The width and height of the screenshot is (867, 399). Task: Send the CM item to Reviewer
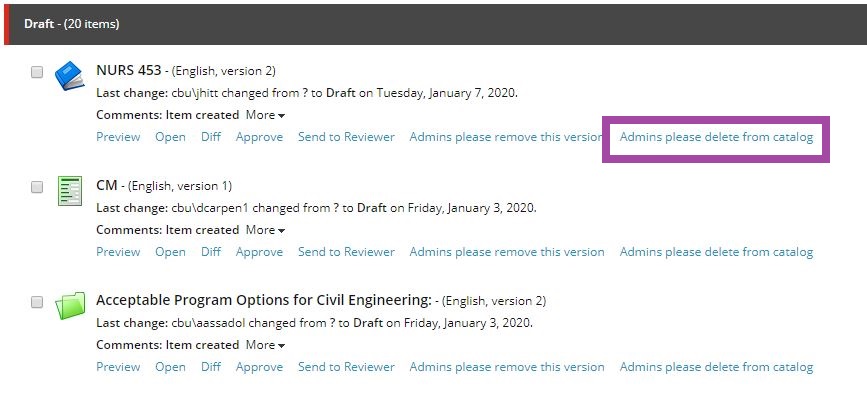(x=346, y=252)
